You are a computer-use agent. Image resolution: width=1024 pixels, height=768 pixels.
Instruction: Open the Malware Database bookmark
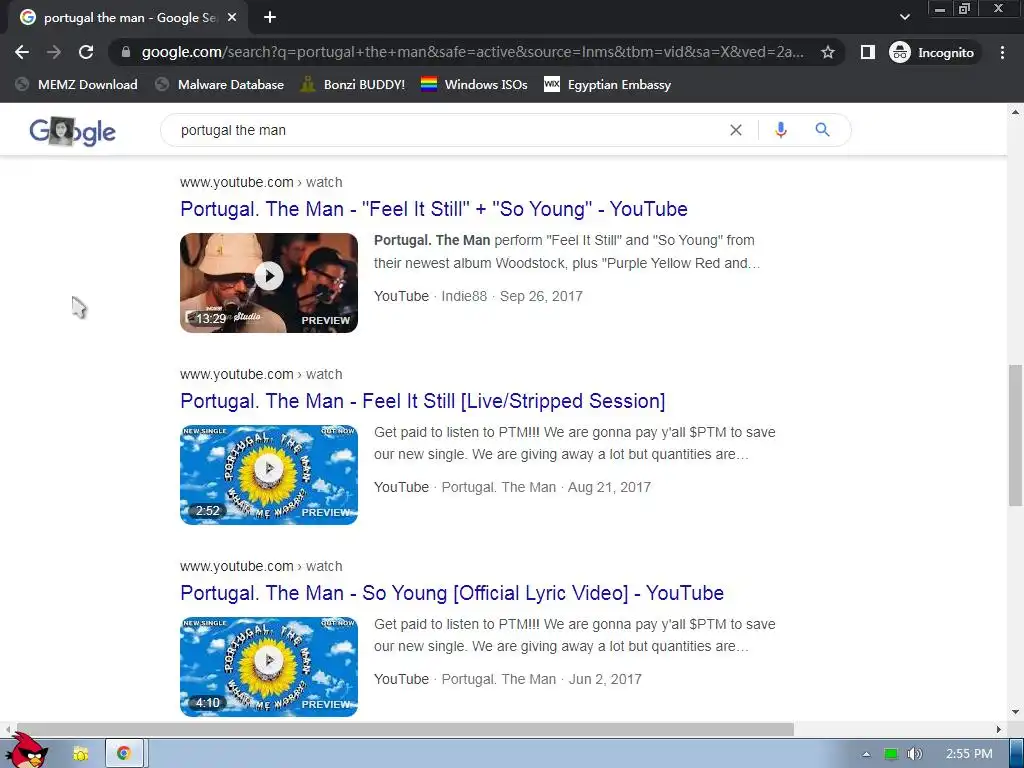click(220, 84)
